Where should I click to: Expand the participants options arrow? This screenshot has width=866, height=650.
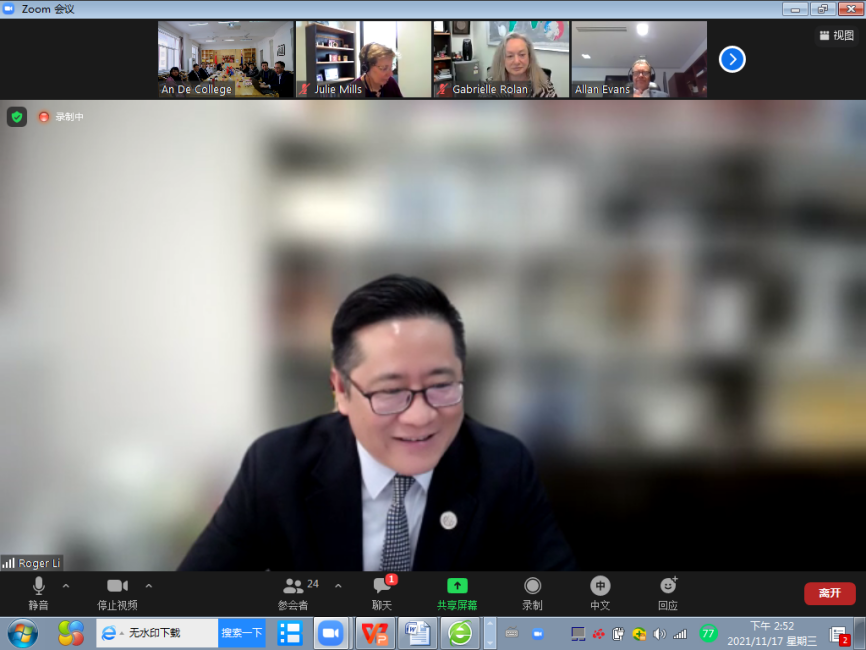pyautogui.click(x=338, y=586)
